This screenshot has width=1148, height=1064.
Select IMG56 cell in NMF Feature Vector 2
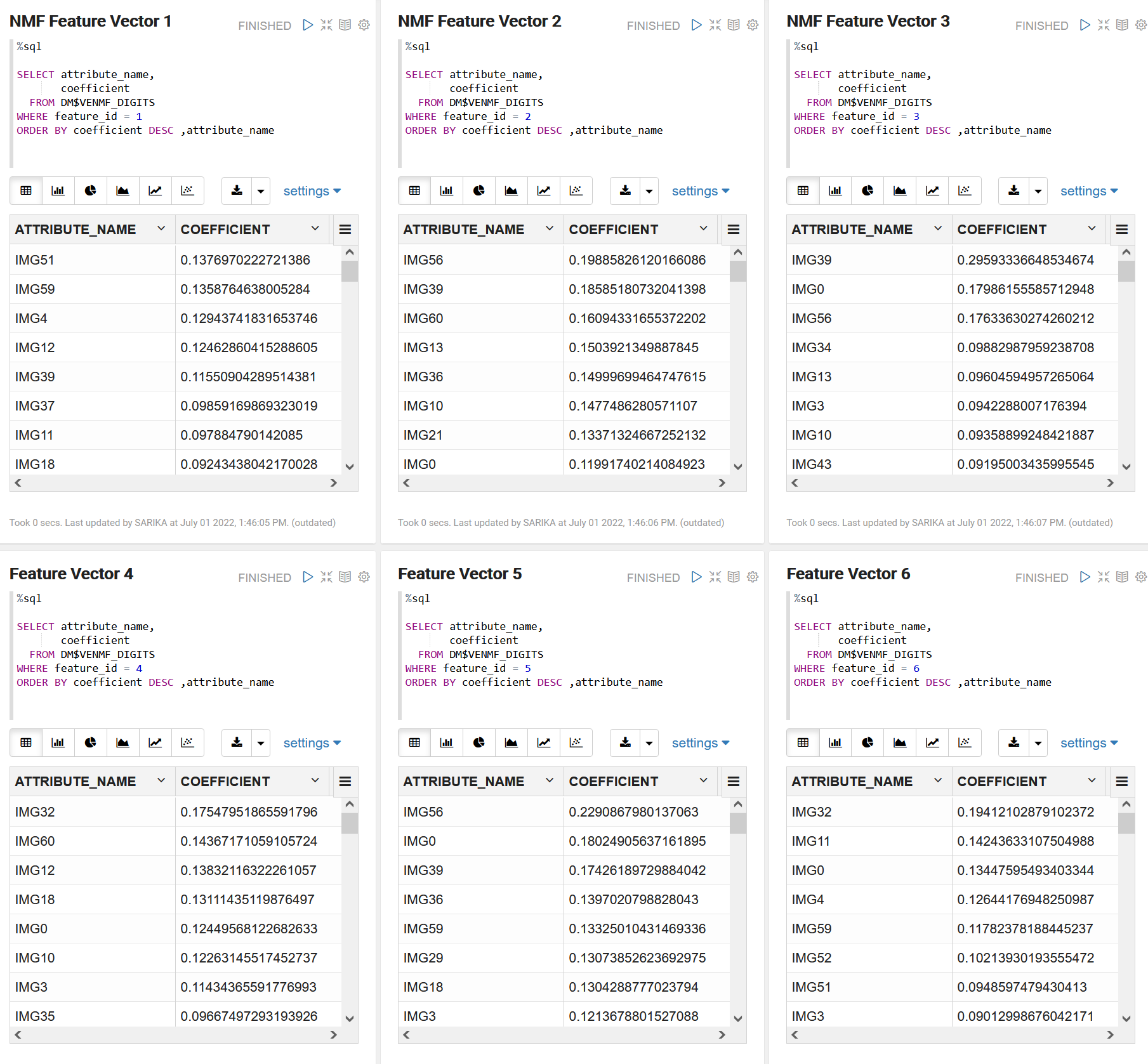481,260
